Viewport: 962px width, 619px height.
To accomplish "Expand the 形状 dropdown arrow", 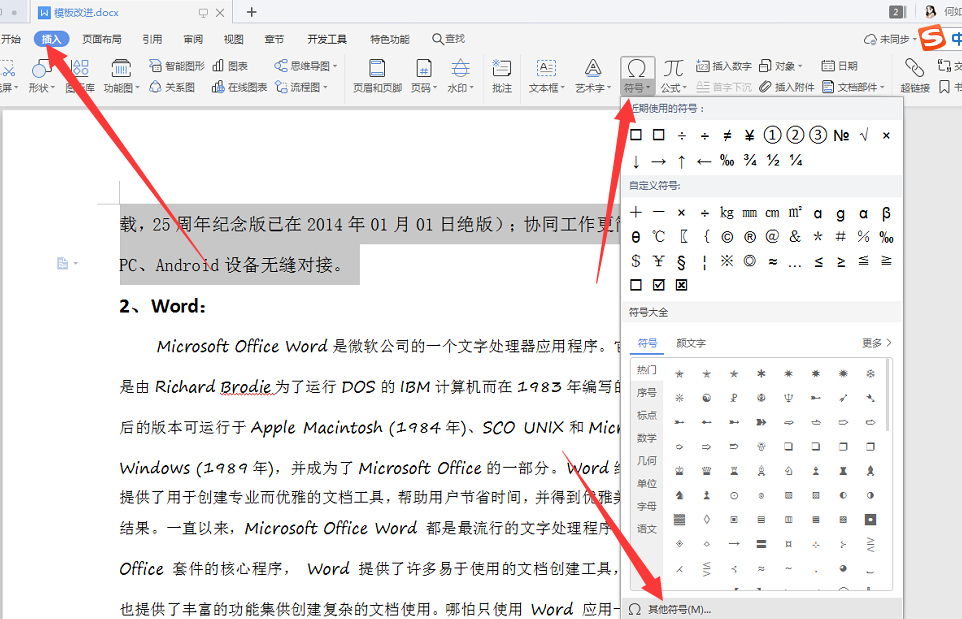I will [53, 88].
